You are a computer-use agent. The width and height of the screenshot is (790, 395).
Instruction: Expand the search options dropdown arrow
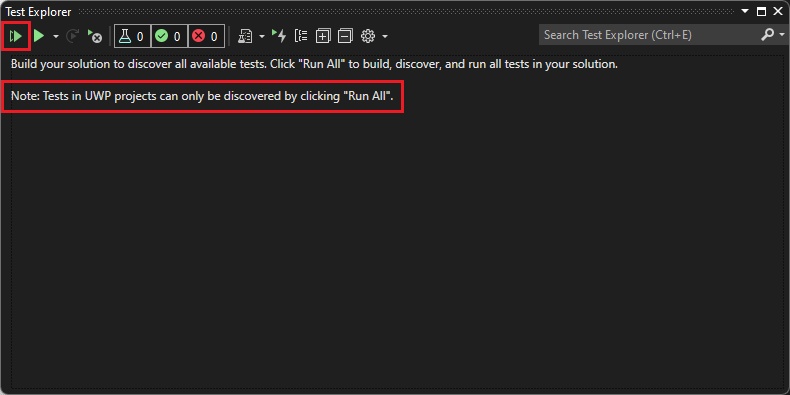(x=782, y=35)
